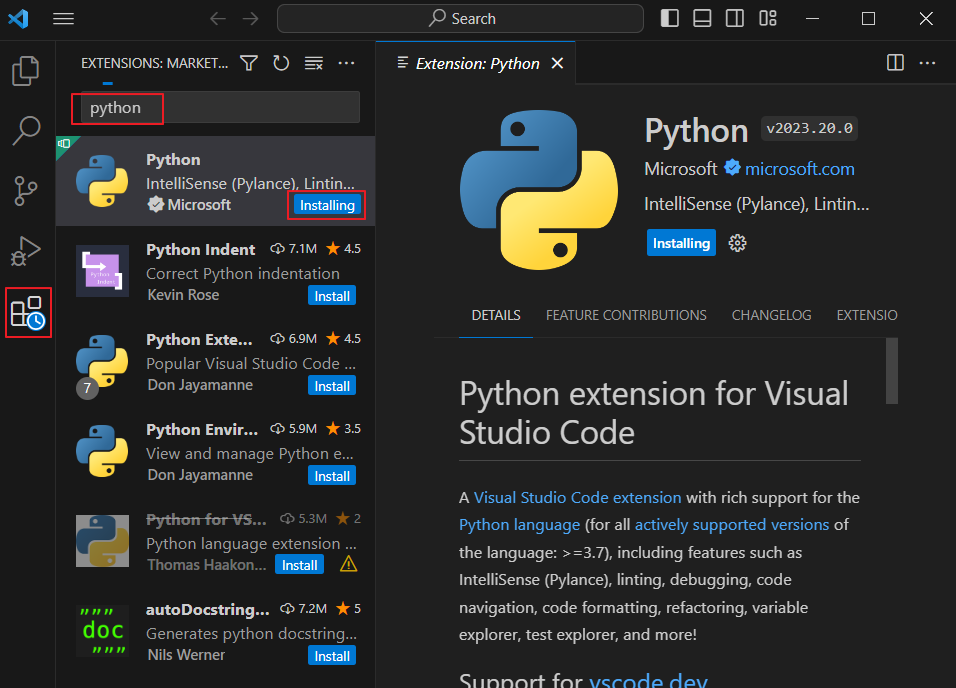Click the 7.1M download count of Python Indent

pos(294,249)
